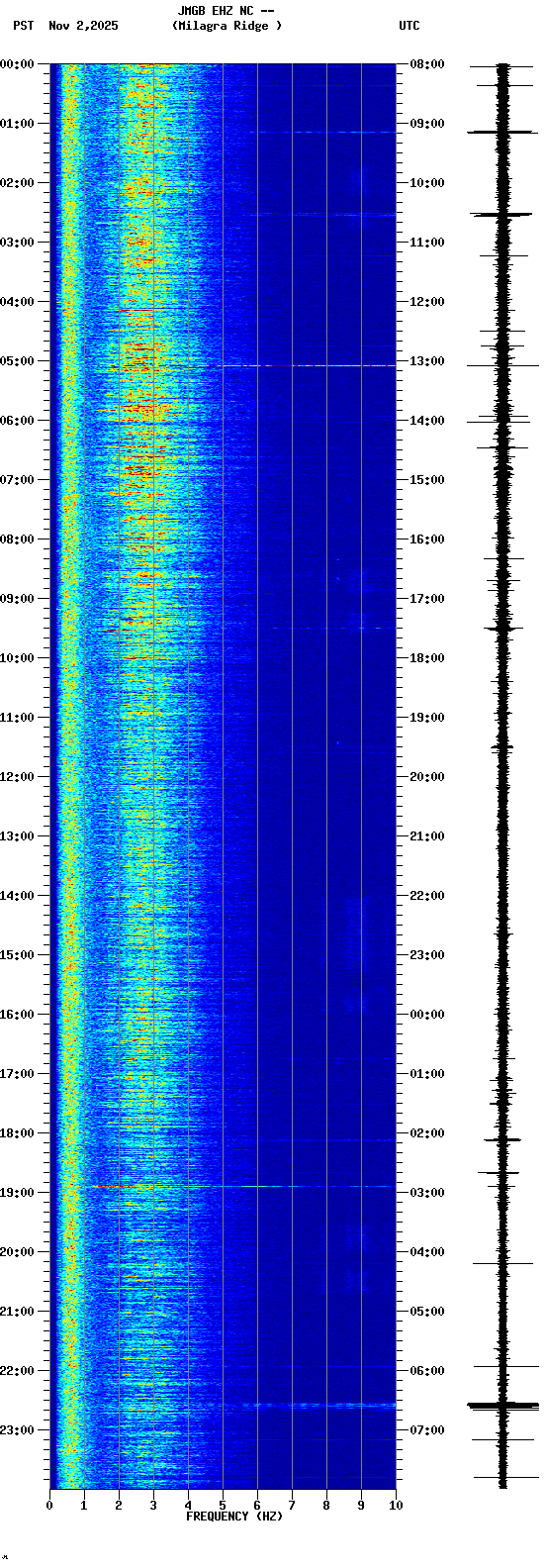Click the PST time label '12:00'
The height and width of the screenshot is (1568, 546).
click(x=17, y=777)
